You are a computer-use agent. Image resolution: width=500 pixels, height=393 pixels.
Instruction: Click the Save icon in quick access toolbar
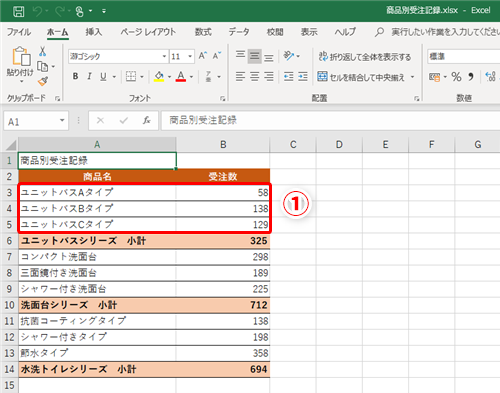18,11
